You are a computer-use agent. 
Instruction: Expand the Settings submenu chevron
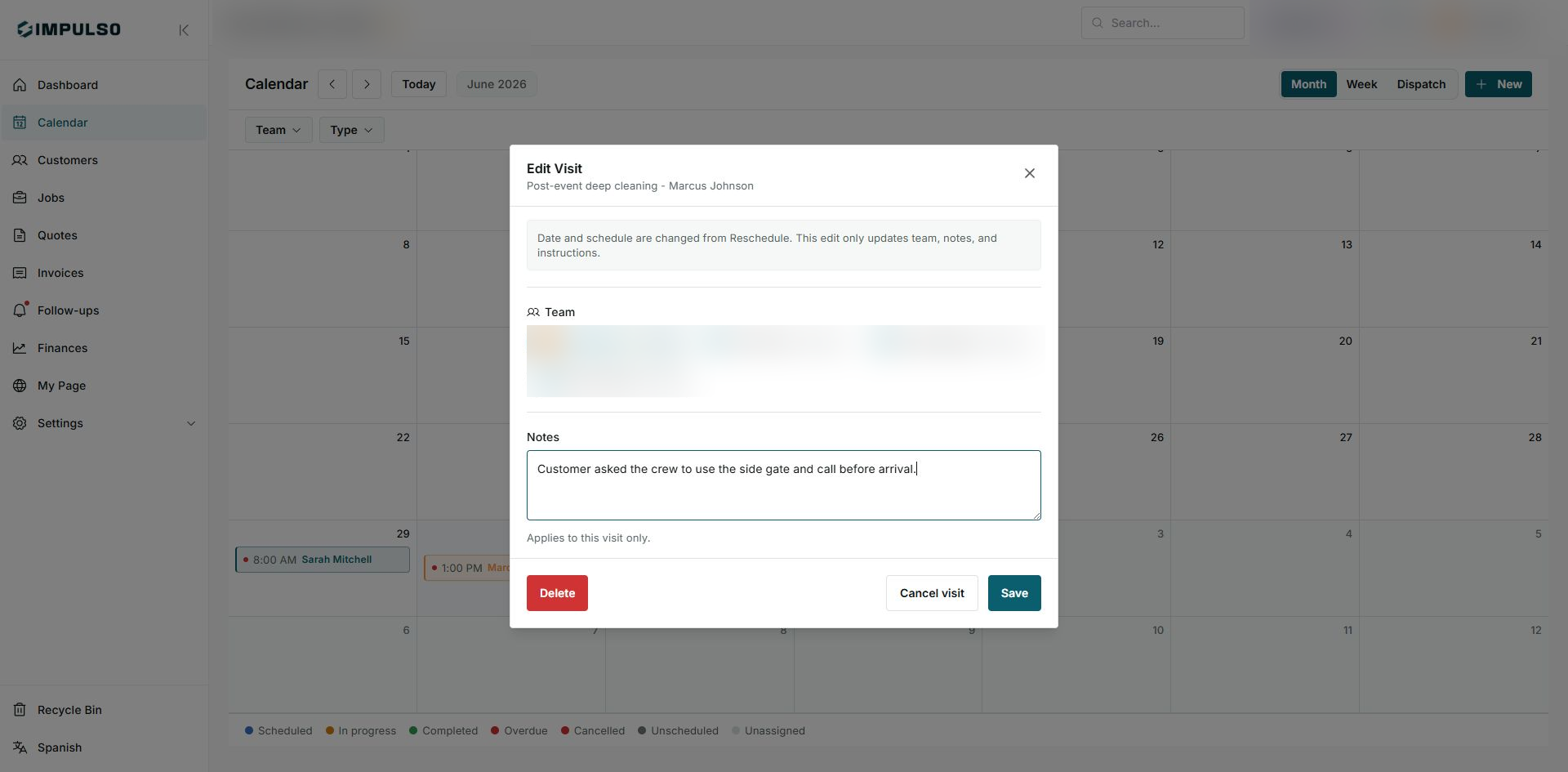pos(191,423)
